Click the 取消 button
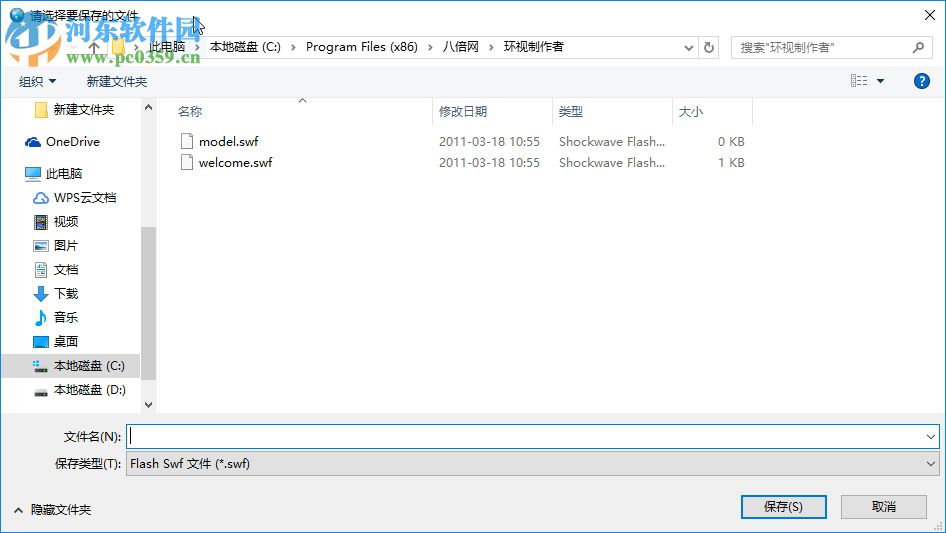 coord(883,506)
